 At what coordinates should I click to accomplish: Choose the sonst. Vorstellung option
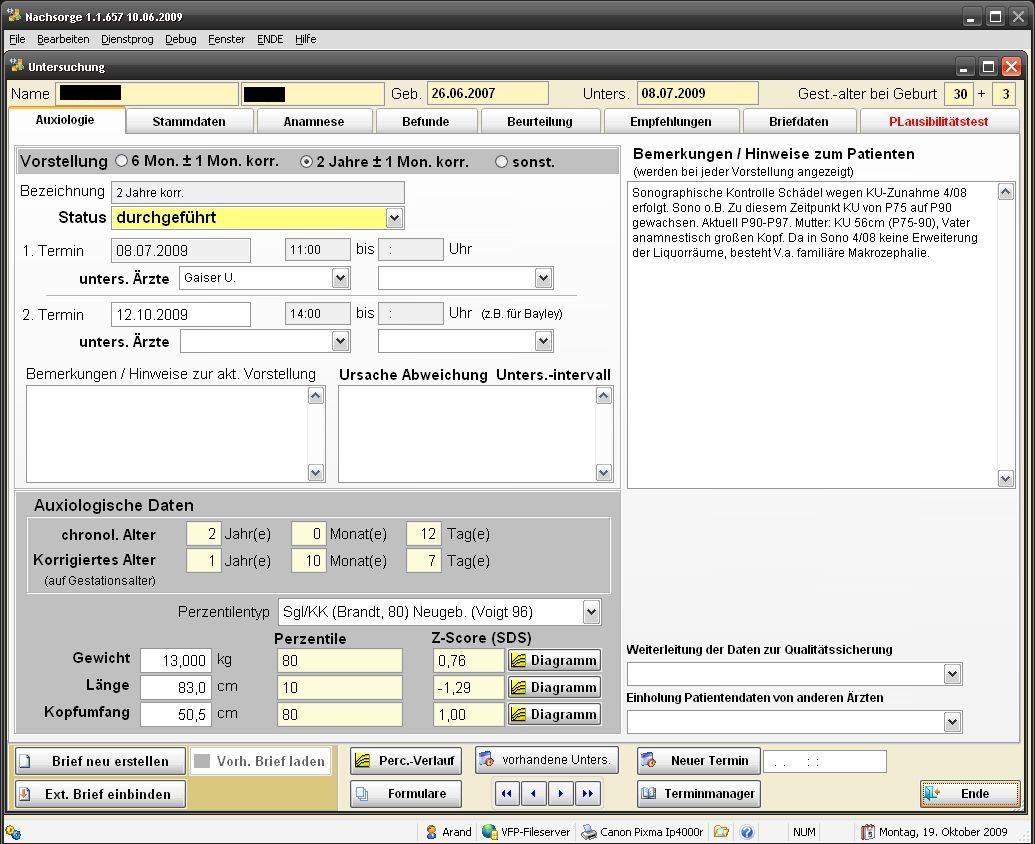[x=502, y=161]
